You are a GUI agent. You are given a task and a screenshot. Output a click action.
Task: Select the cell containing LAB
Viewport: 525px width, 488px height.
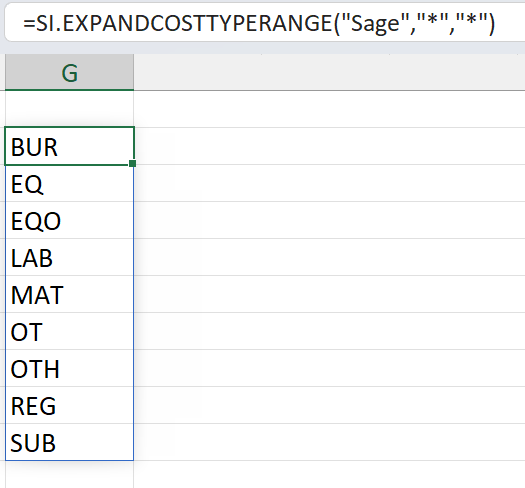pos(70,257)
